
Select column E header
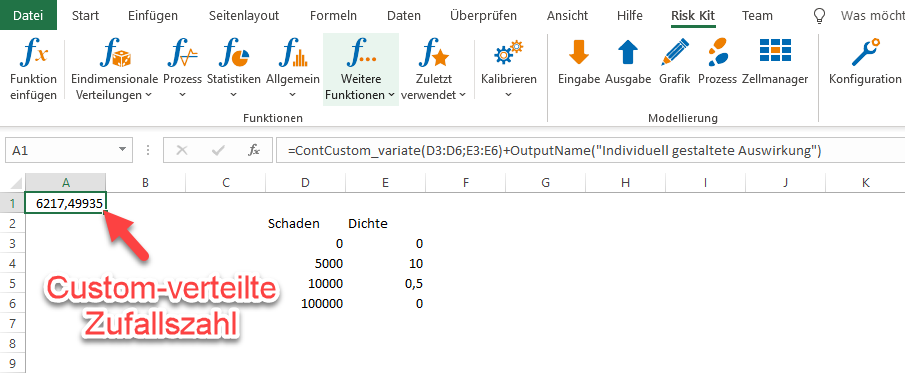point(385,182)
